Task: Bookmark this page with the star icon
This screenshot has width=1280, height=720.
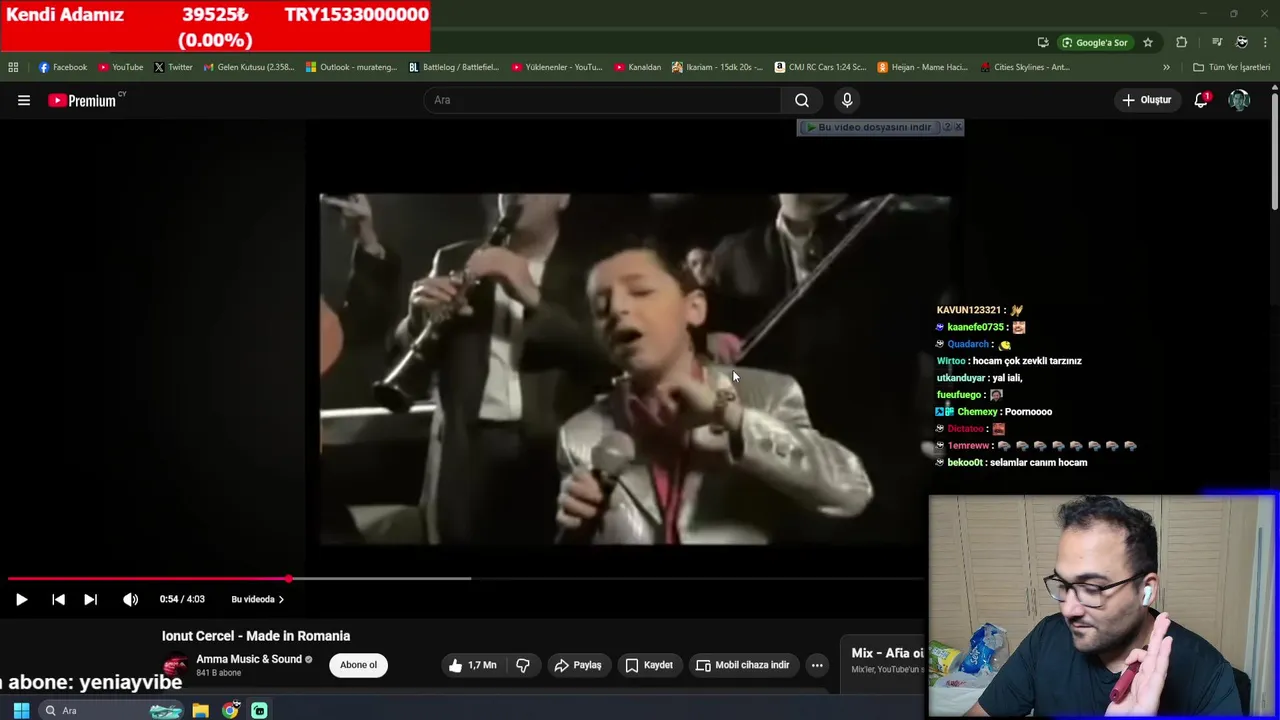Action: 1148,42
